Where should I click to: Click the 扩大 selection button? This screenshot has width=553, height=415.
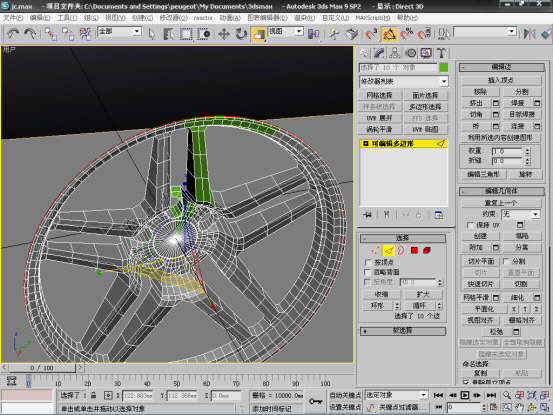[x=423, y=294]
